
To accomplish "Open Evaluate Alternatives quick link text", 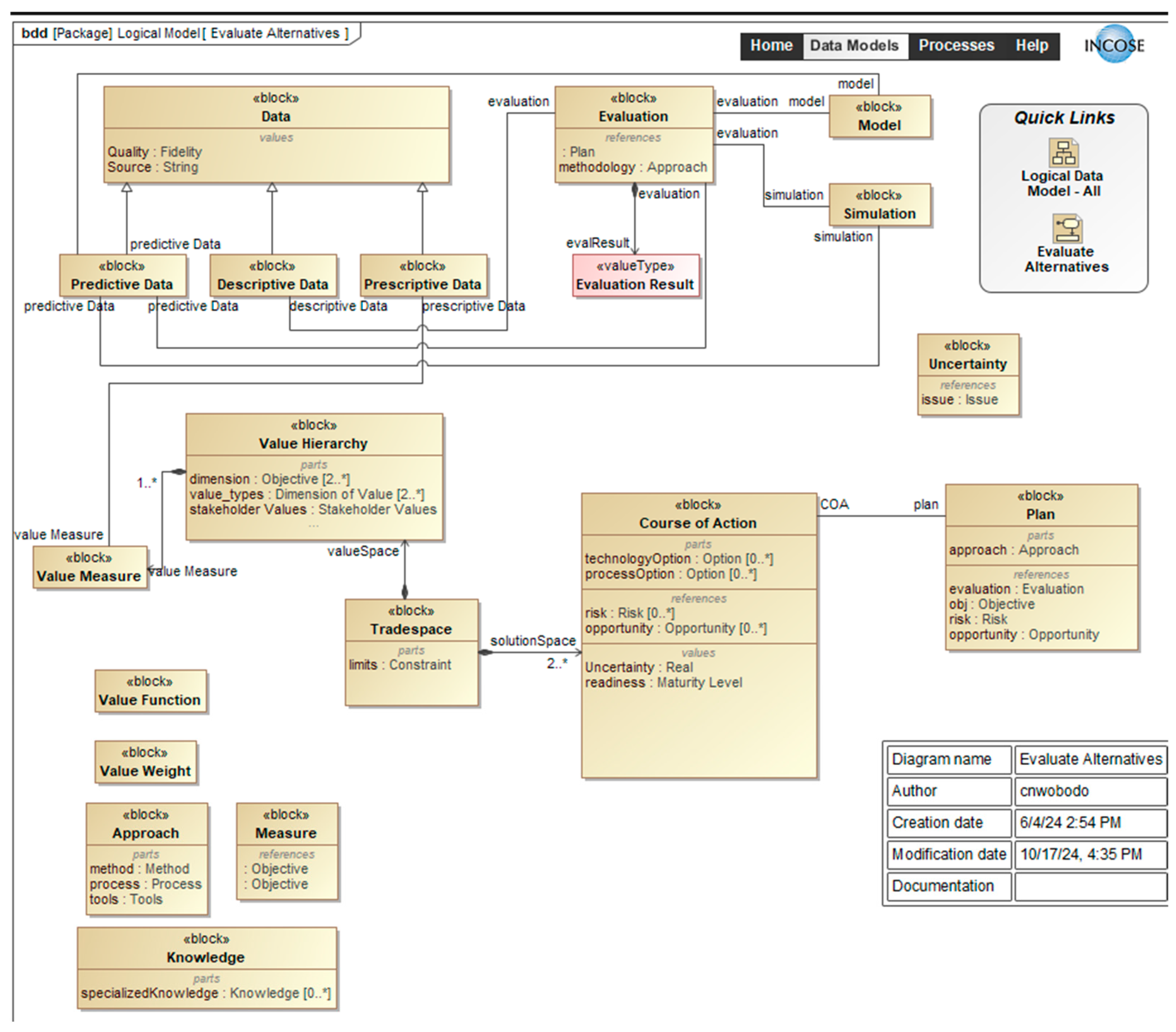I will [x=1066, y=259].
